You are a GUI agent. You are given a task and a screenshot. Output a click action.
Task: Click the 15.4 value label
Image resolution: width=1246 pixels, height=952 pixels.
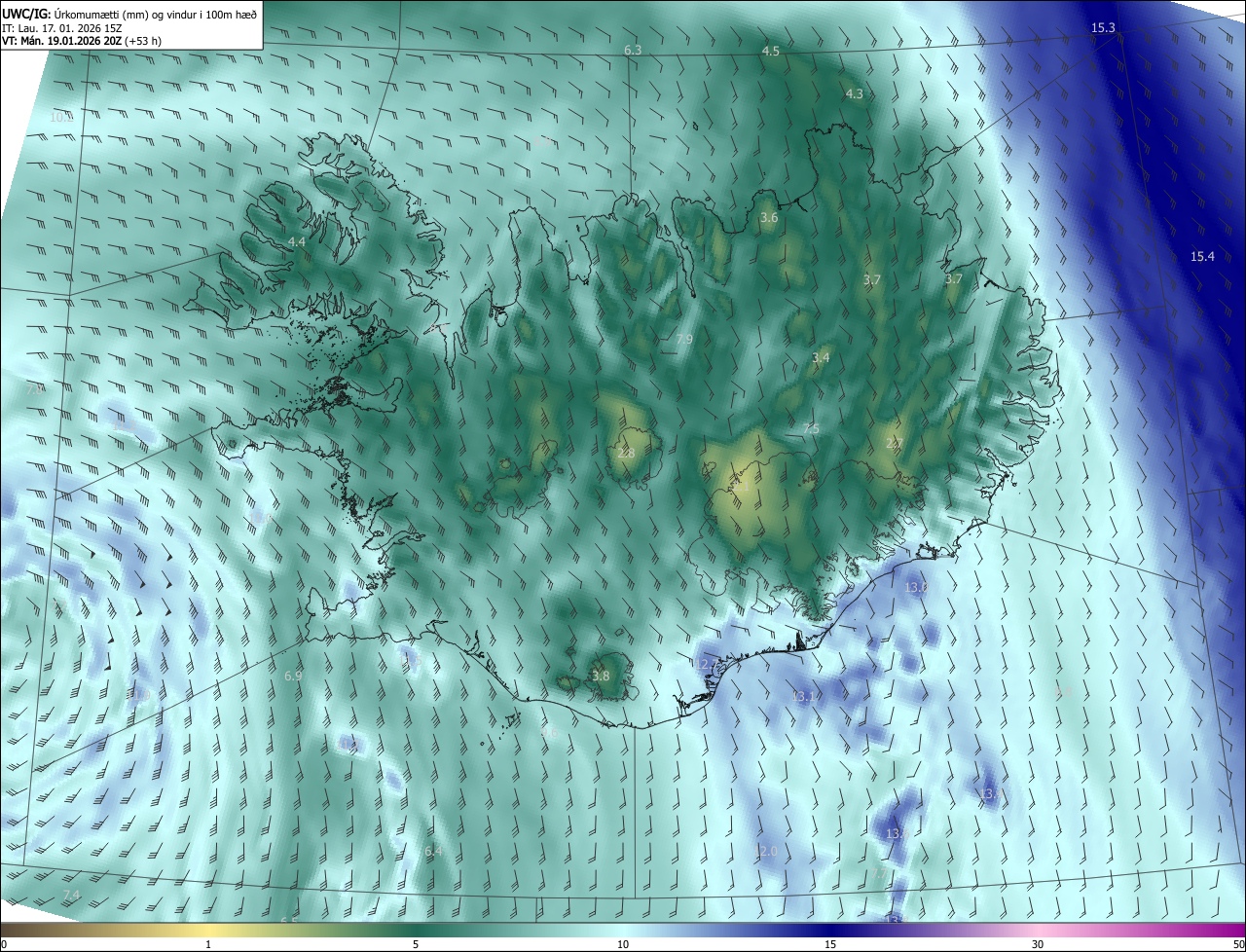[x=1202, y=257]
